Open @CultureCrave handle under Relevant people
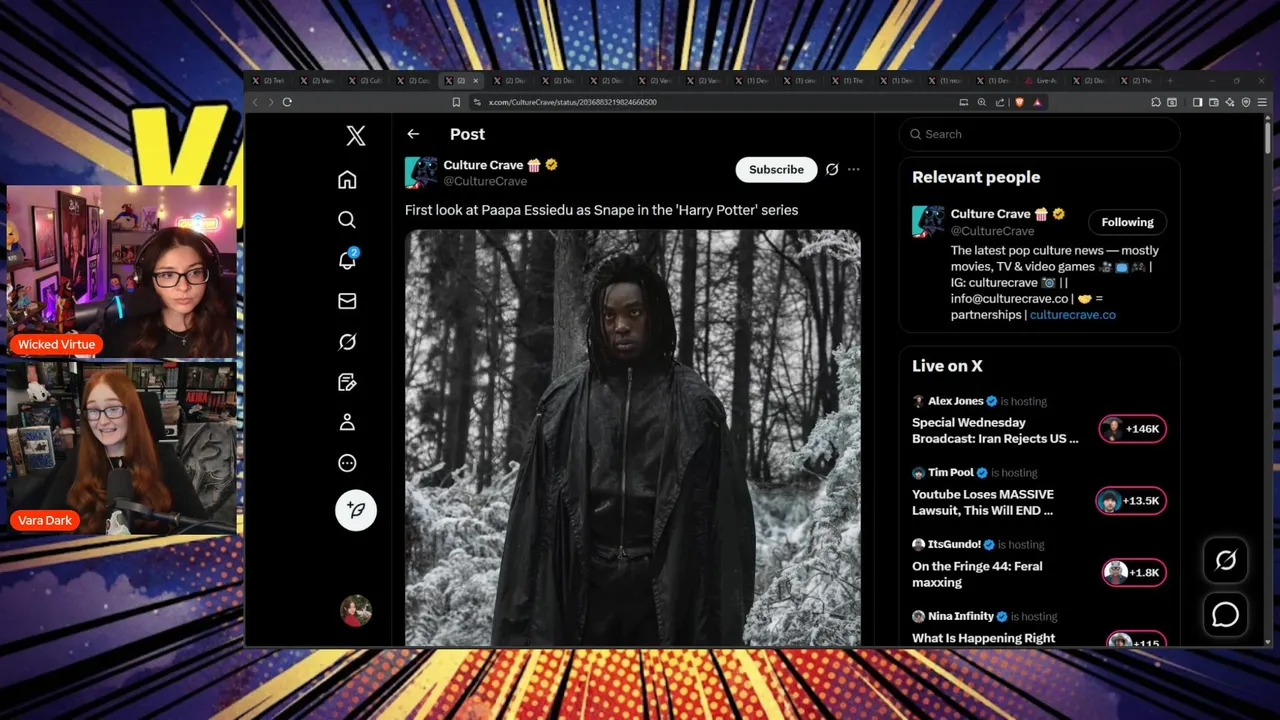Screen dimensions: 1280x720 click(992, 231)
